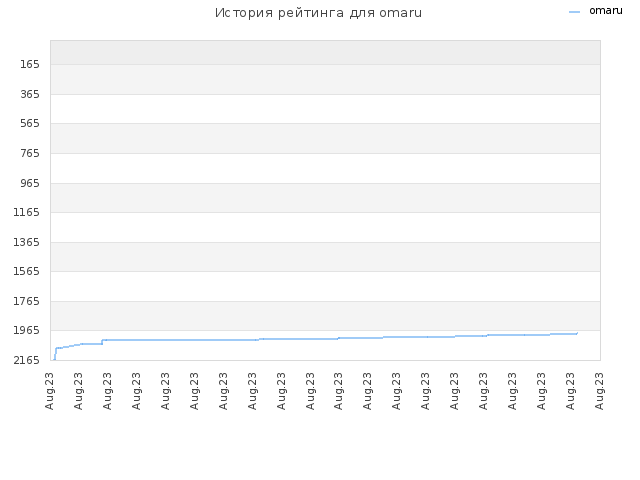This screenshot has width=640, height=480.
Task: Click the initial steep rise of the rating line
Action: point(56,354)
